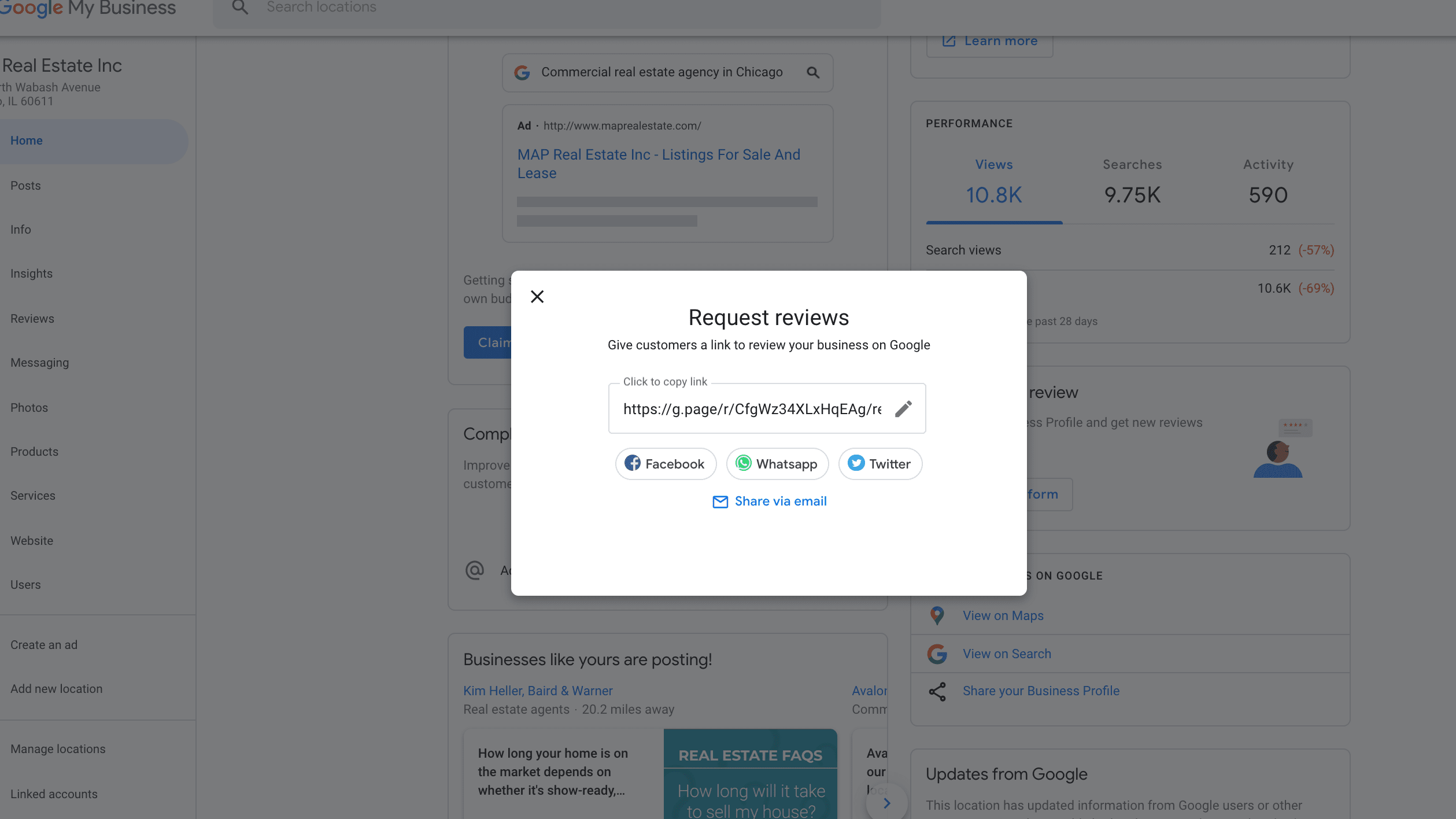
Task: Close the Request reviews dialog
Action: pyautogui.click(x=537, y=296)
